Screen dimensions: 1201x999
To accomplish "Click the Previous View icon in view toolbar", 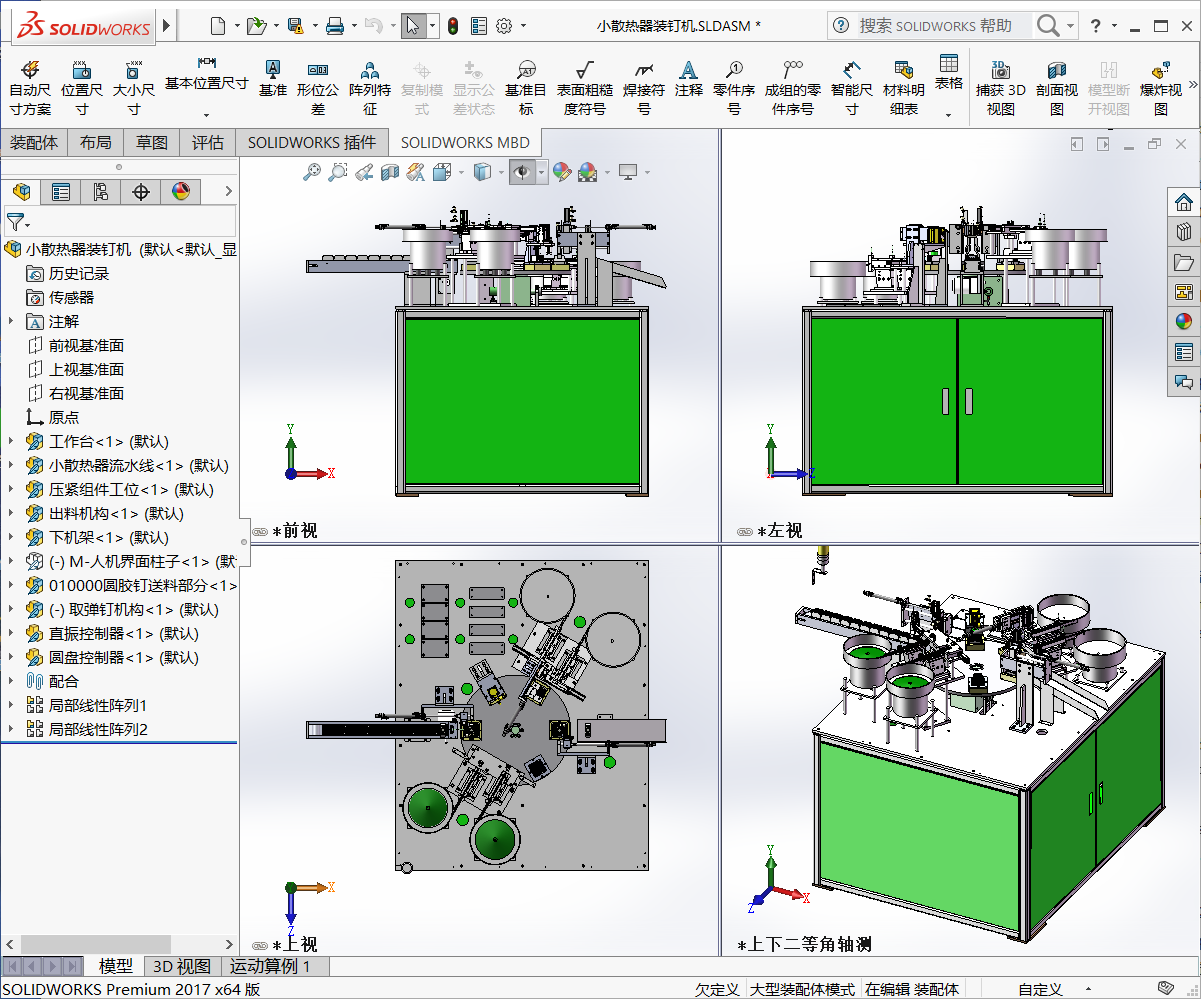I will (x=364, y=173).
